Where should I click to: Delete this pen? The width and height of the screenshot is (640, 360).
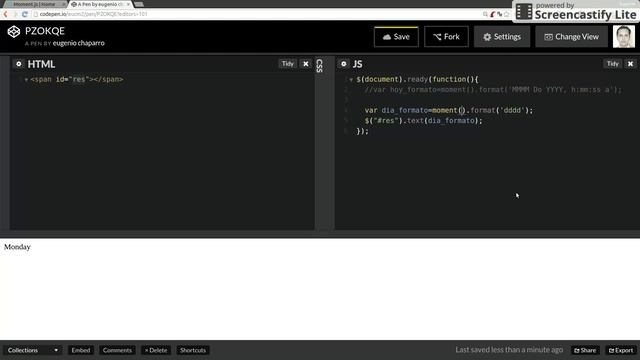pos(156,350)
